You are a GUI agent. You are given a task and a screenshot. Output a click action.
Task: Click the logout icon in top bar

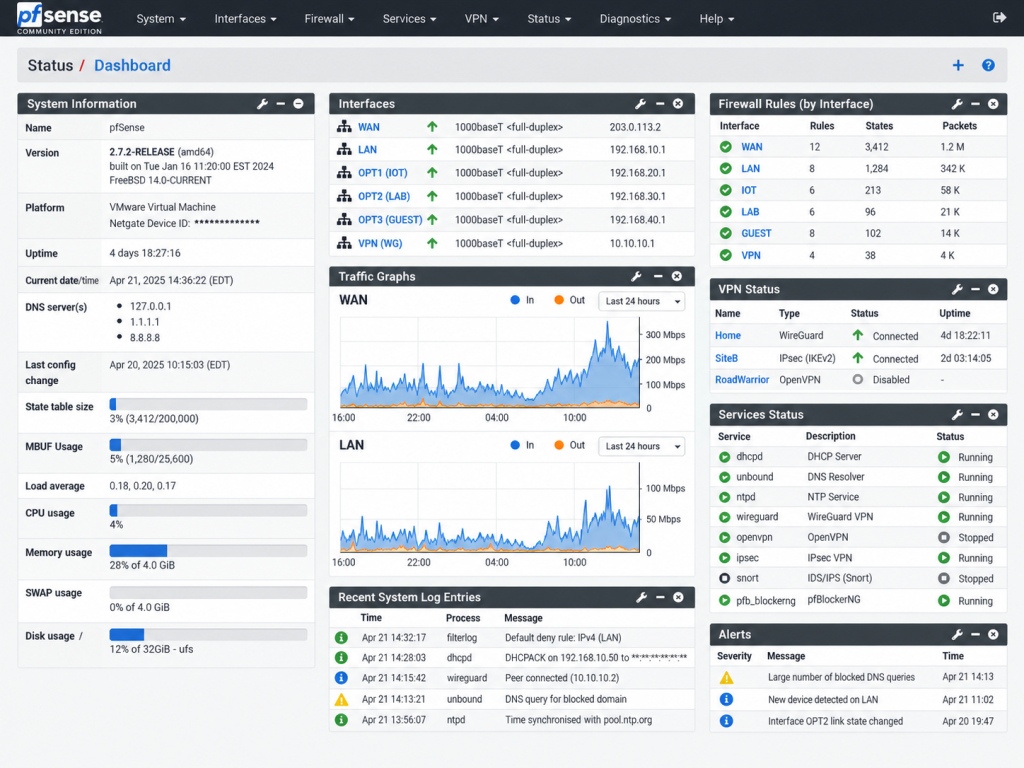point(999,18)
